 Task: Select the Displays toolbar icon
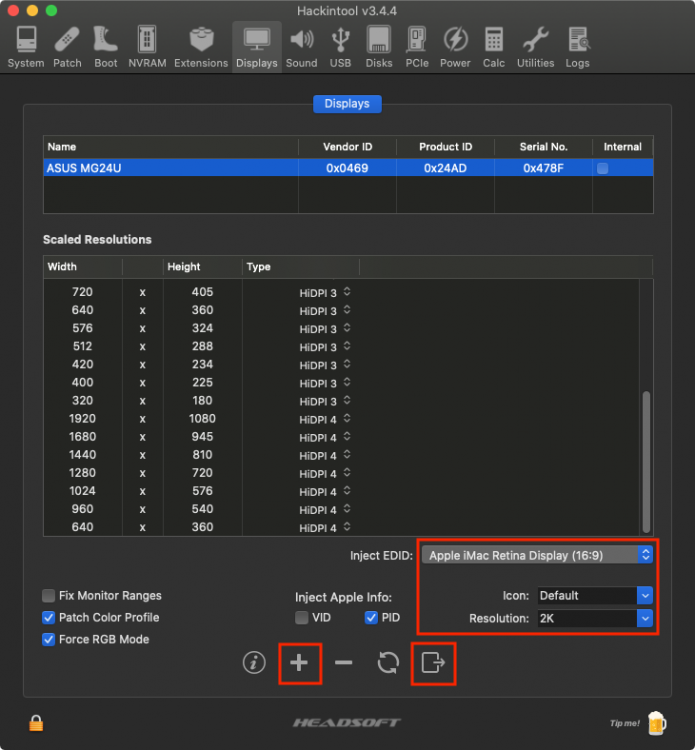click(x=257, y=47)
